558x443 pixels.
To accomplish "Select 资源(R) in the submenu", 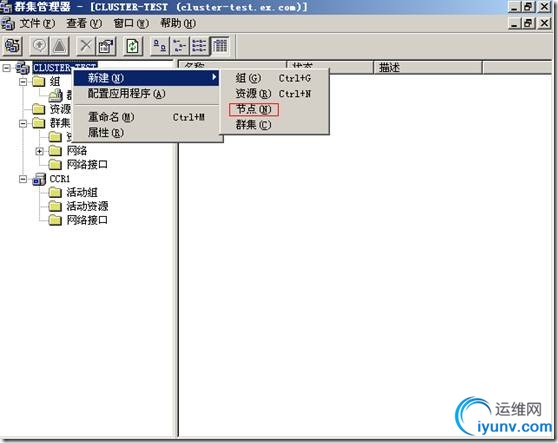I will [274, 94].
